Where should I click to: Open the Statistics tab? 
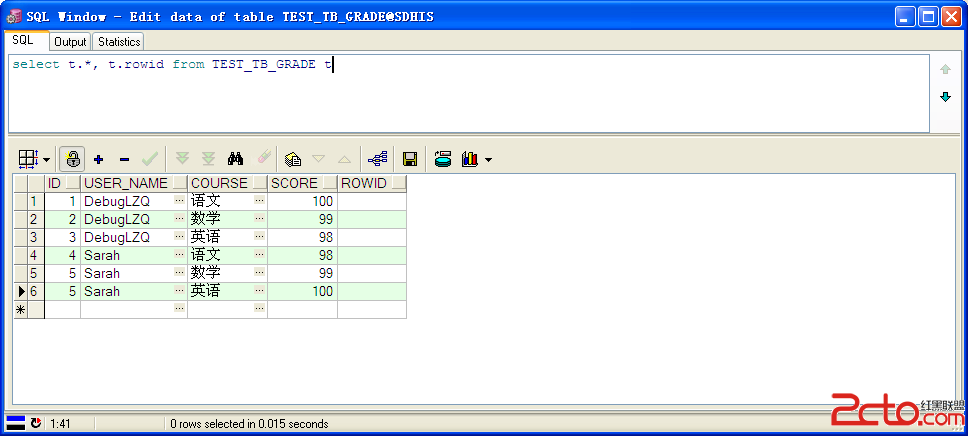click(x=119, y=41)
